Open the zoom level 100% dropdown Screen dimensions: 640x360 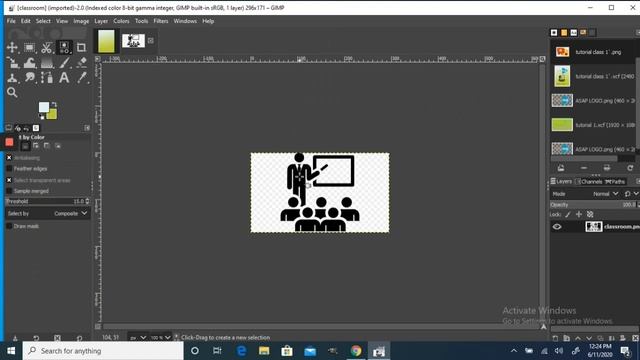[160, 338]
